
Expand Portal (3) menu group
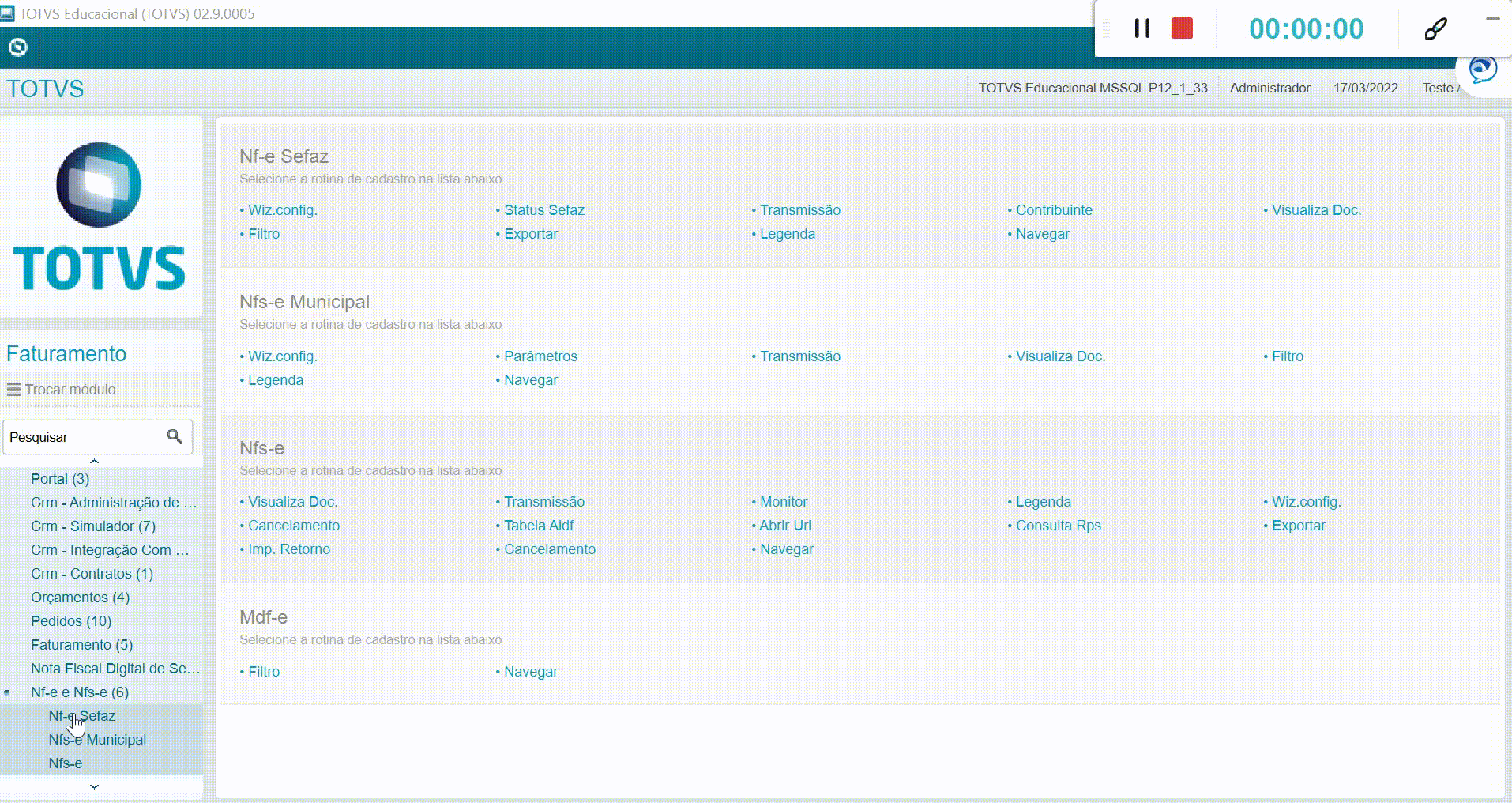click(60, 479)
